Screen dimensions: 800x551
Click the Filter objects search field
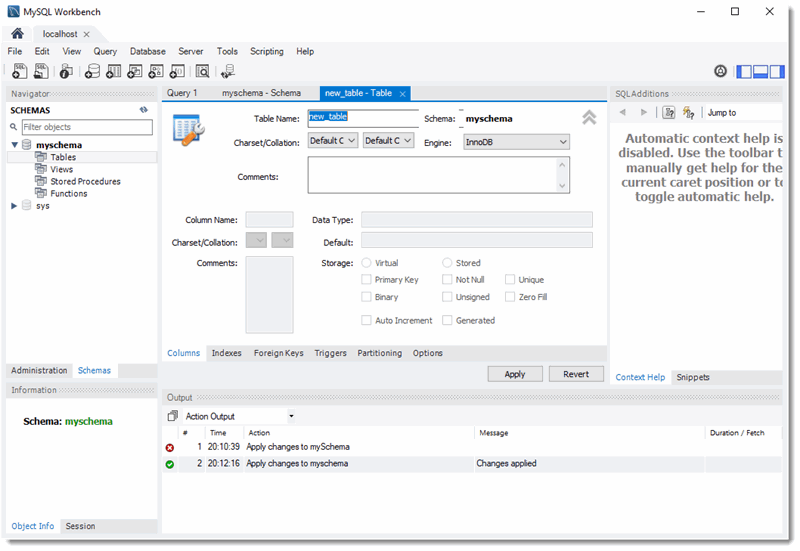tap(87, 127)
